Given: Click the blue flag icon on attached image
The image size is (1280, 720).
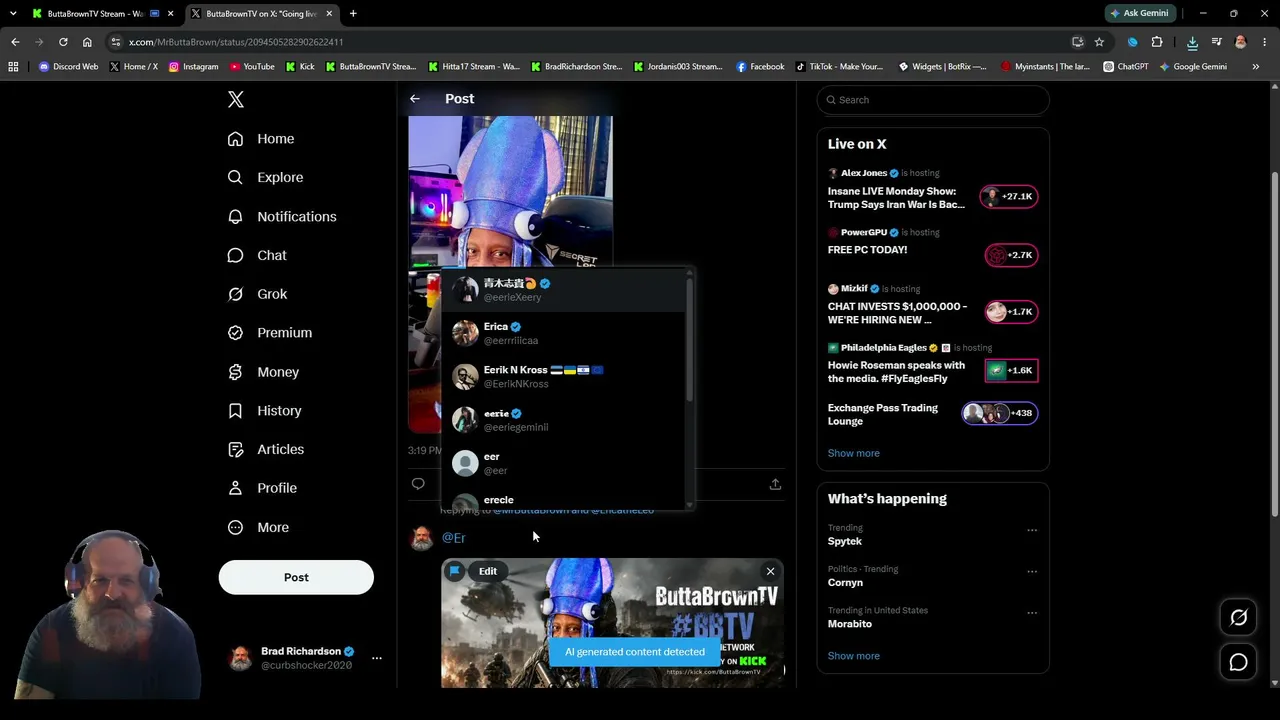Looking at the screenshot, I should point(455,571).
